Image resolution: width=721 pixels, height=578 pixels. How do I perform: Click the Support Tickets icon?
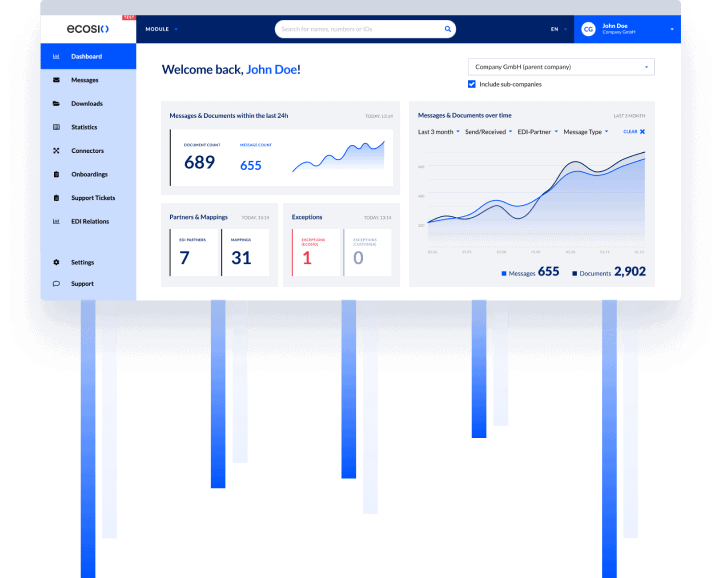56,198
